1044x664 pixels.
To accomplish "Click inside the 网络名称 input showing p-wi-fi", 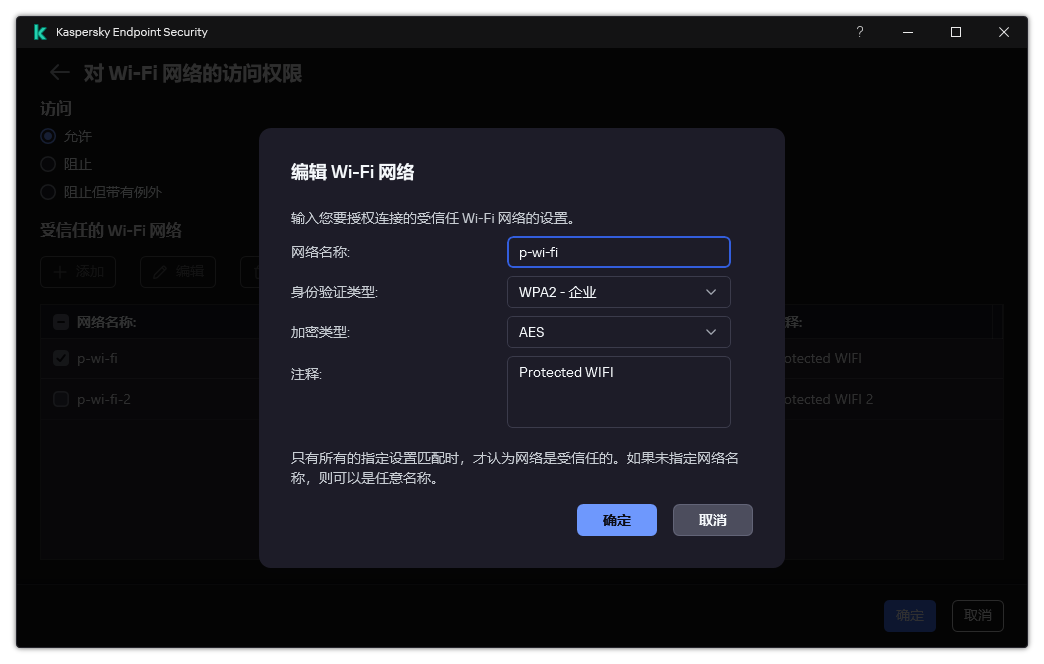I will (618, 251).
